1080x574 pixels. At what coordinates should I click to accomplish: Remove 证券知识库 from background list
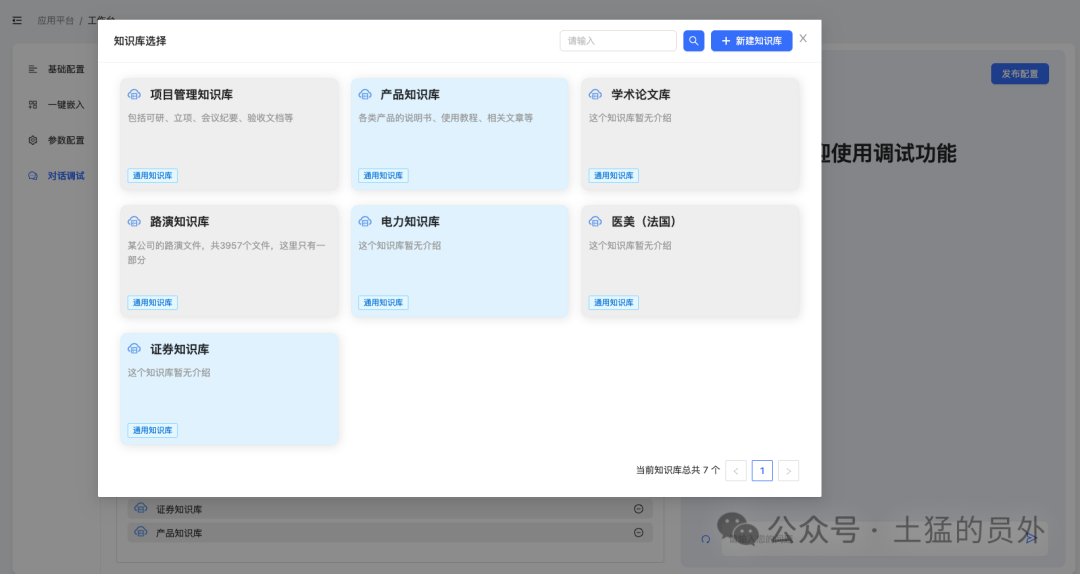tap(638, 509)
